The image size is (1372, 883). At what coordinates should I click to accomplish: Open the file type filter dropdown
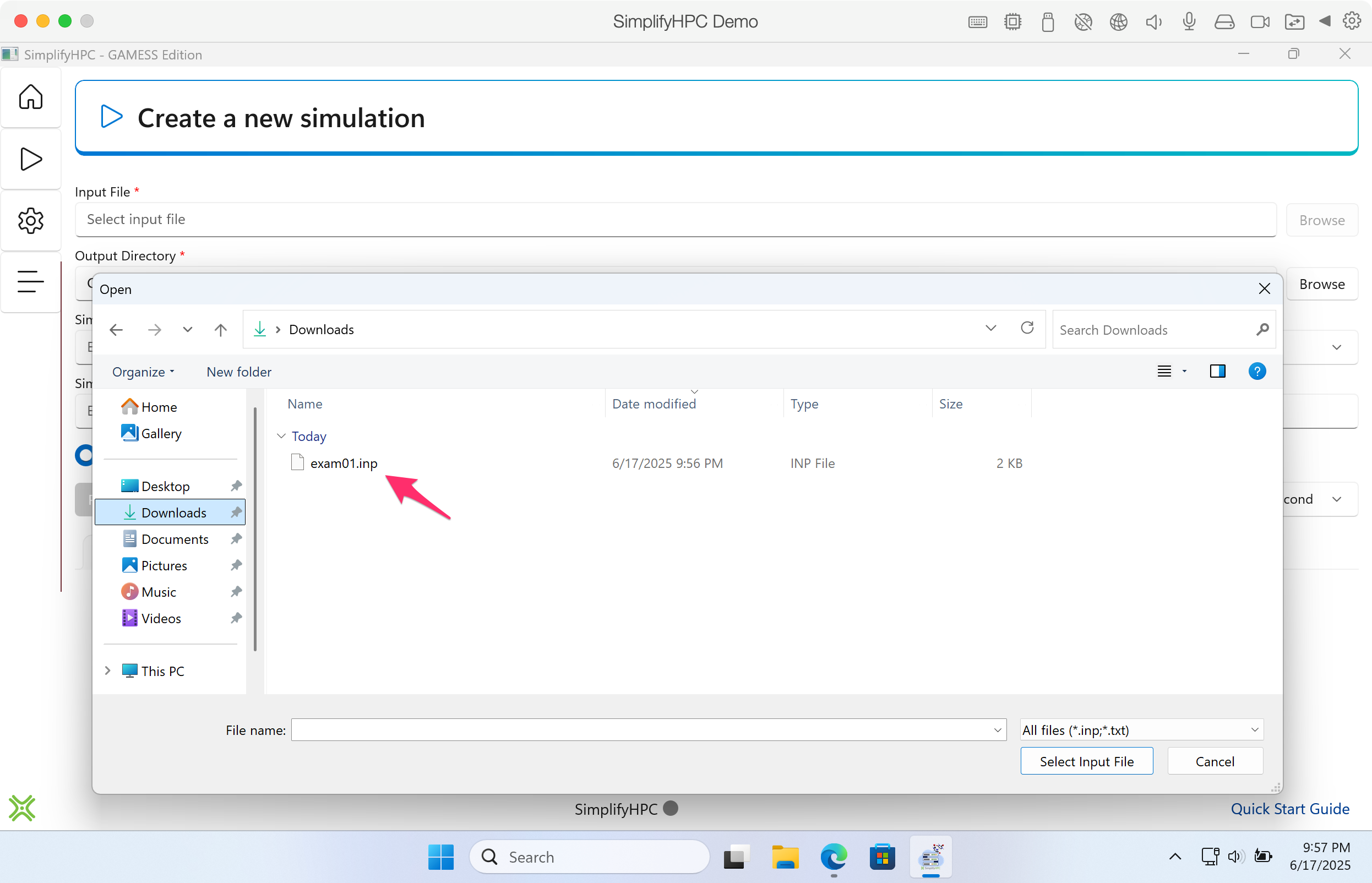tap(1141, 730)
